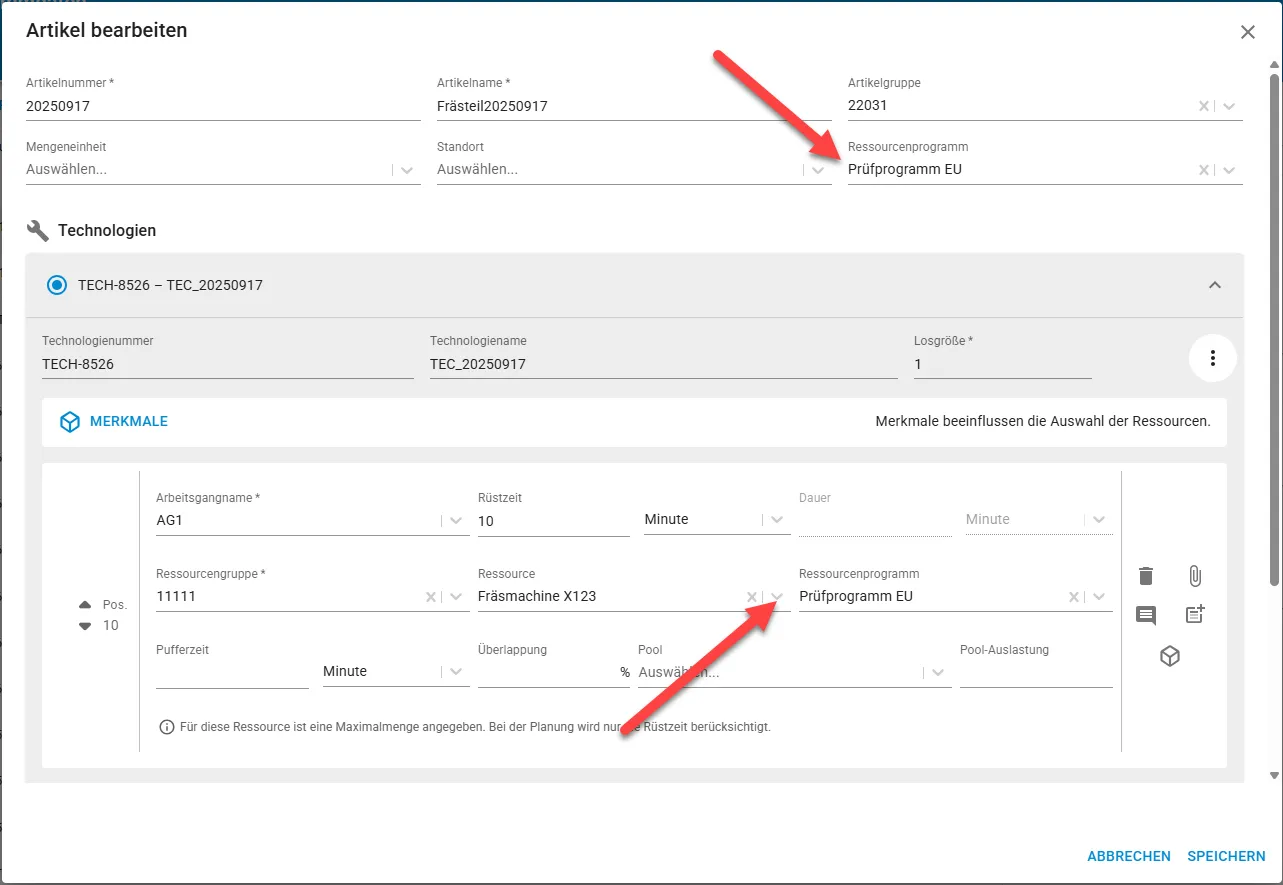Screen dimensions: 1283x885
Task: Collapse the TECH-8526 technology panel
Action: [x=1215, y=285]
